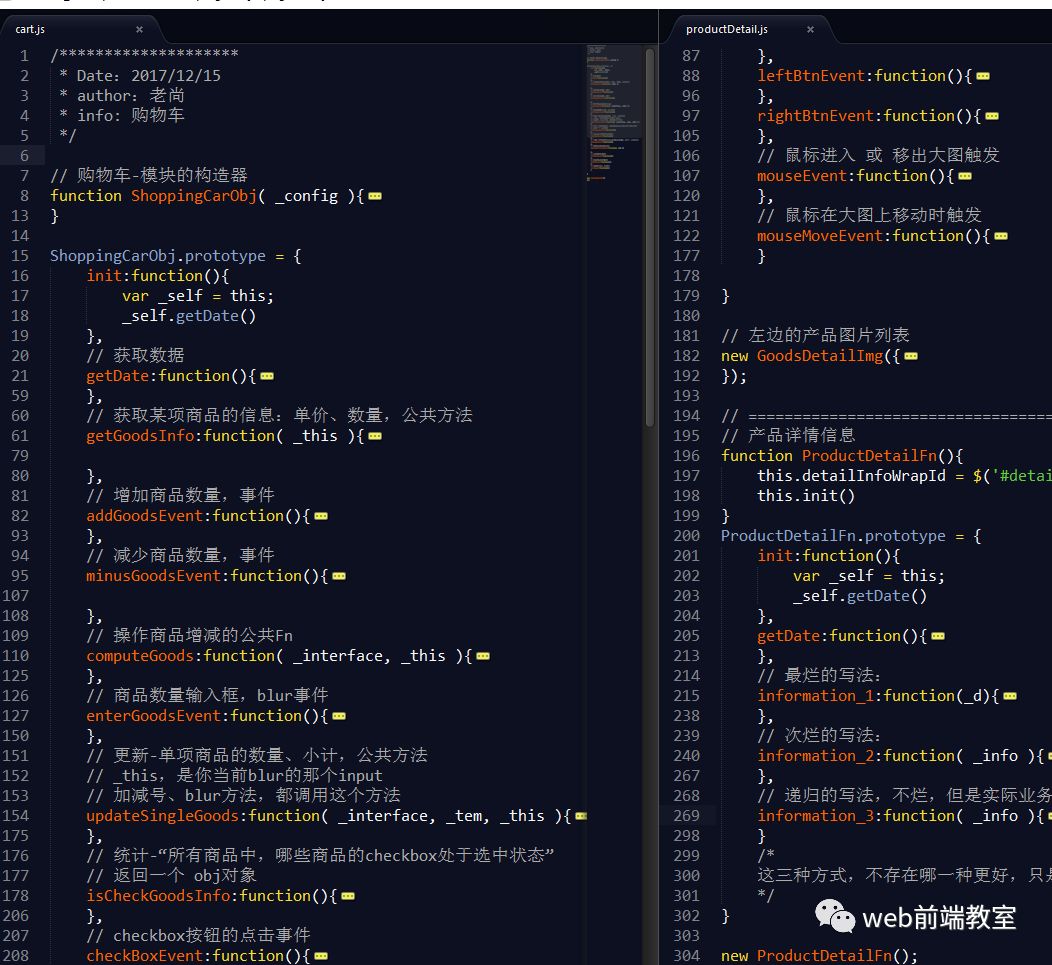
Task: Expand folded getDate function in cart.js
Action: (267, 376)
